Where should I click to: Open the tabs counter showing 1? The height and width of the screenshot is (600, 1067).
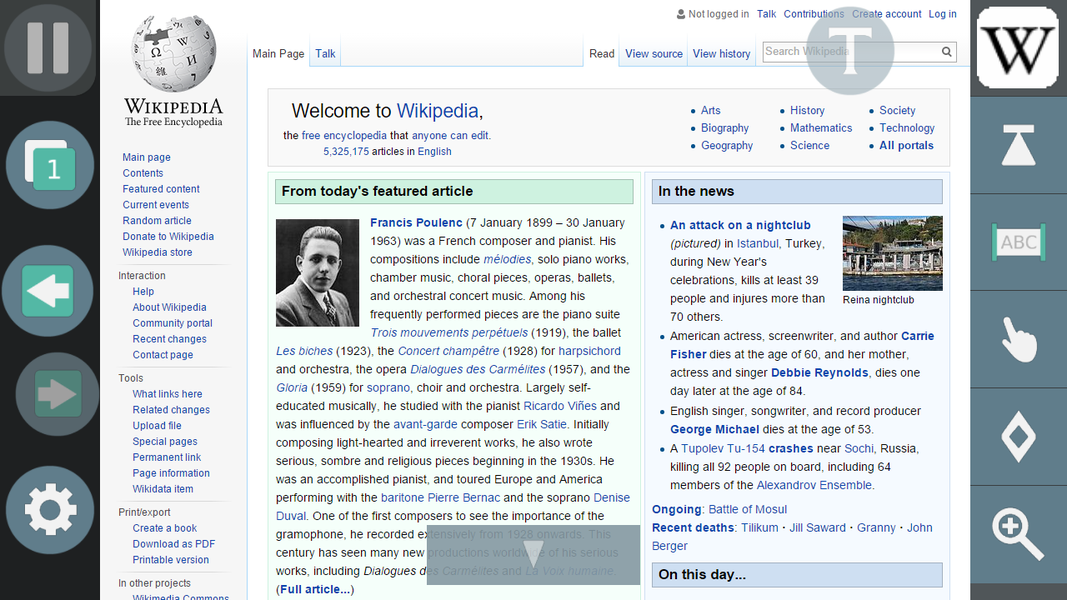coord(49,166)
